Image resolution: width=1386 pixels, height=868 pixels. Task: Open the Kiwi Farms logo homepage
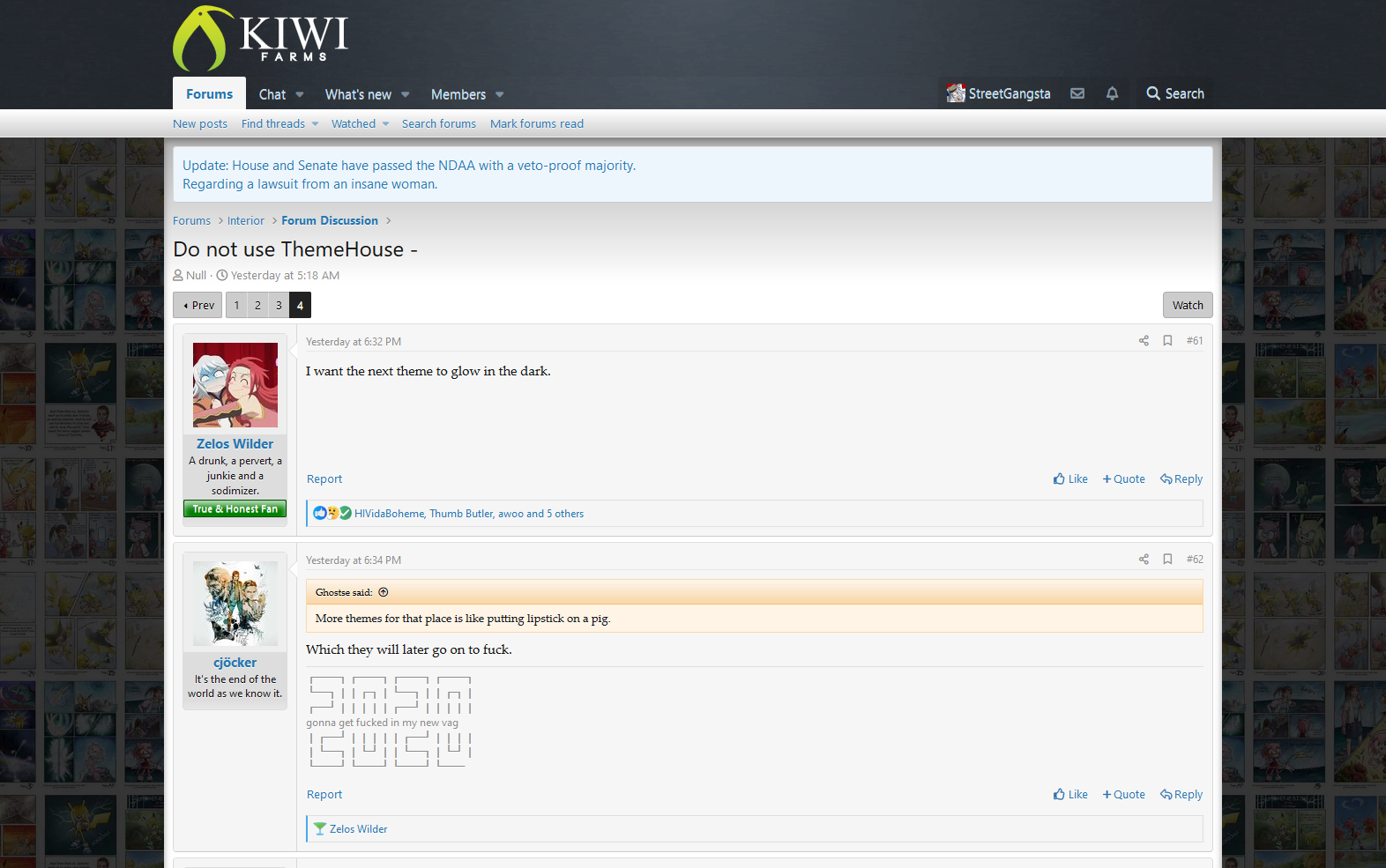click(x=260, y=38)
